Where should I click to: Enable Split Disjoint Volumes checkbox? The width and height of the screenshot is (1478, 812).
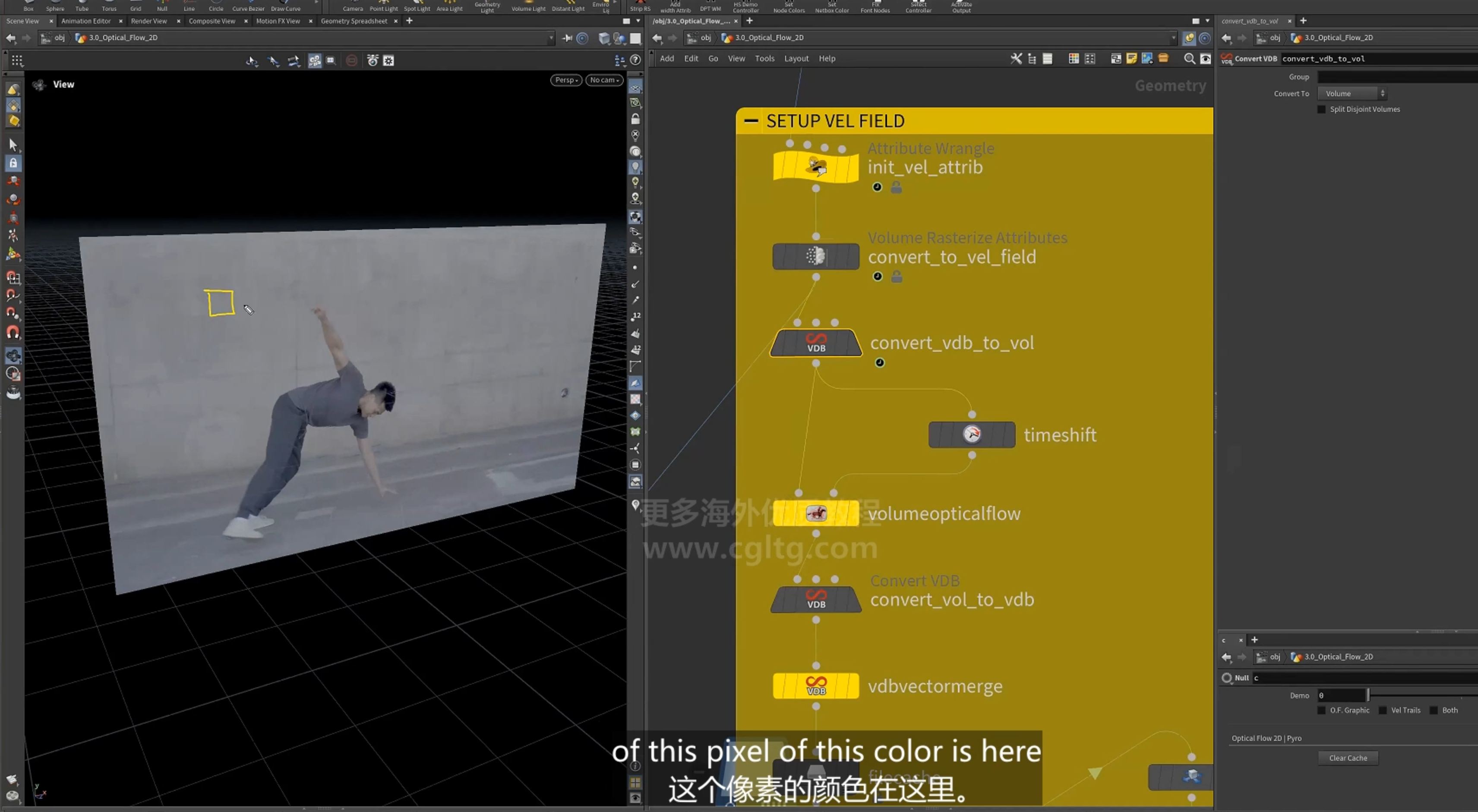1322,109
